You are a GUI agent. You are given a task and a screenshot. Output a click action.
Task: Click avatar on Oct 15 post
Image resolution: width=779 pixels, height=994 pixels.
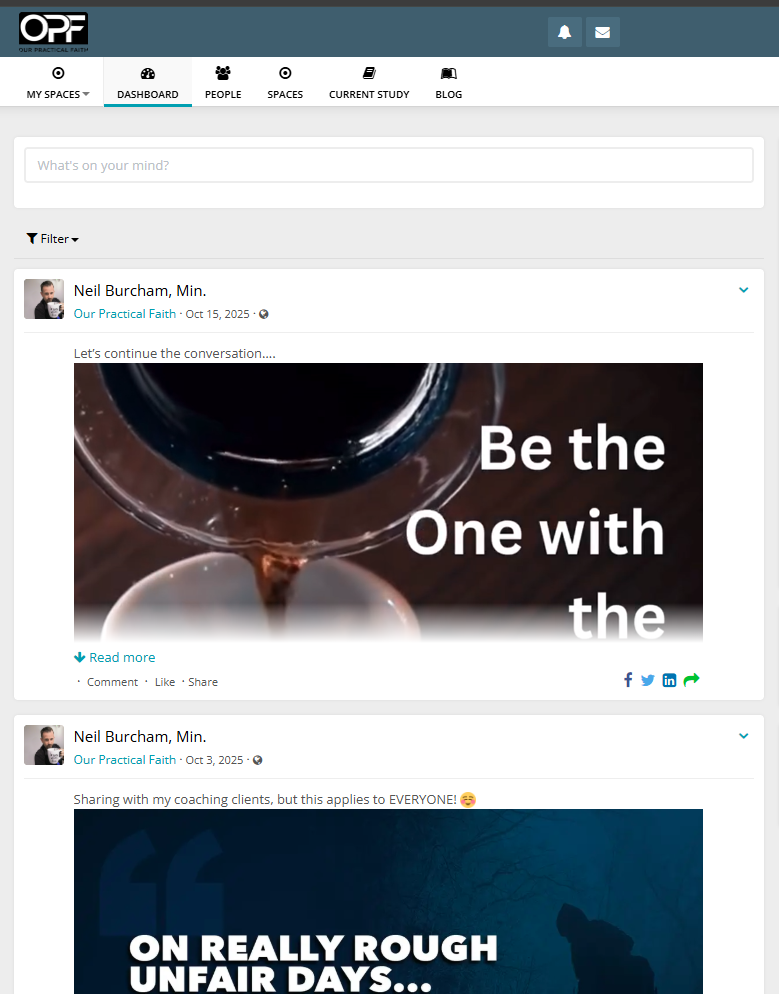(44, 299)
